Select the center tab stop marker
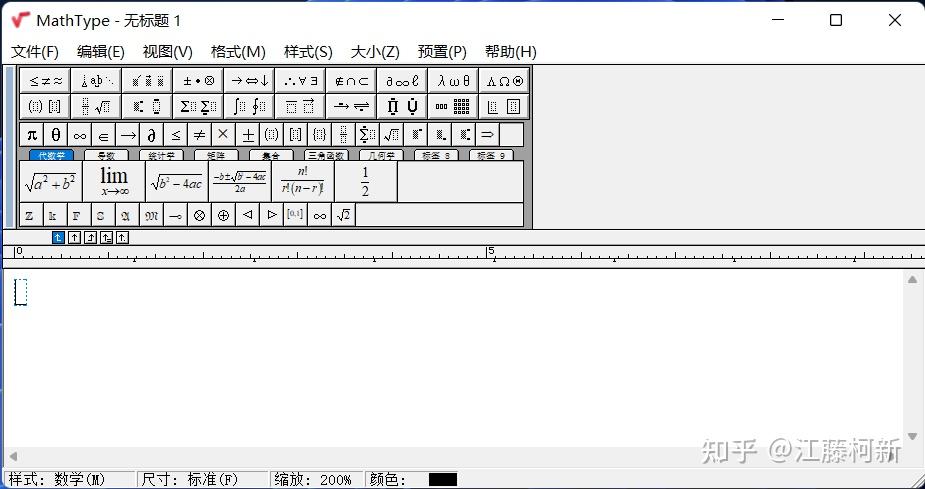The width and height of the screenshot is (925, 489). [x=74, y=238]
